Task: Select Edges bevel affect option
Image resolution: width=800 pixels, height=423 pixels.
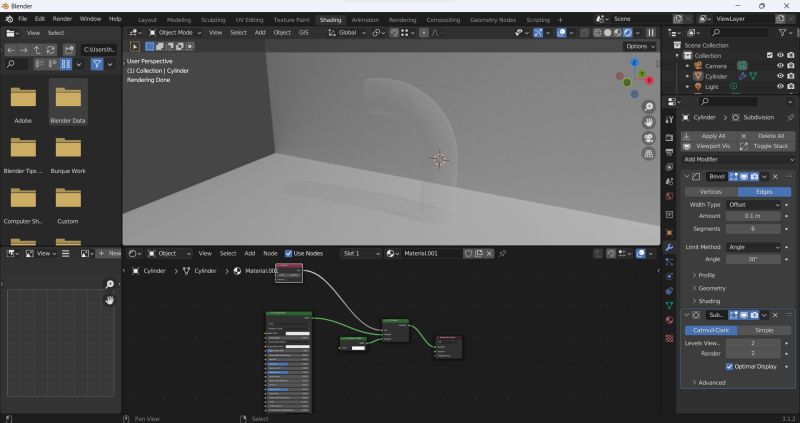Action: pyautogui.click(x=764, y=192)
